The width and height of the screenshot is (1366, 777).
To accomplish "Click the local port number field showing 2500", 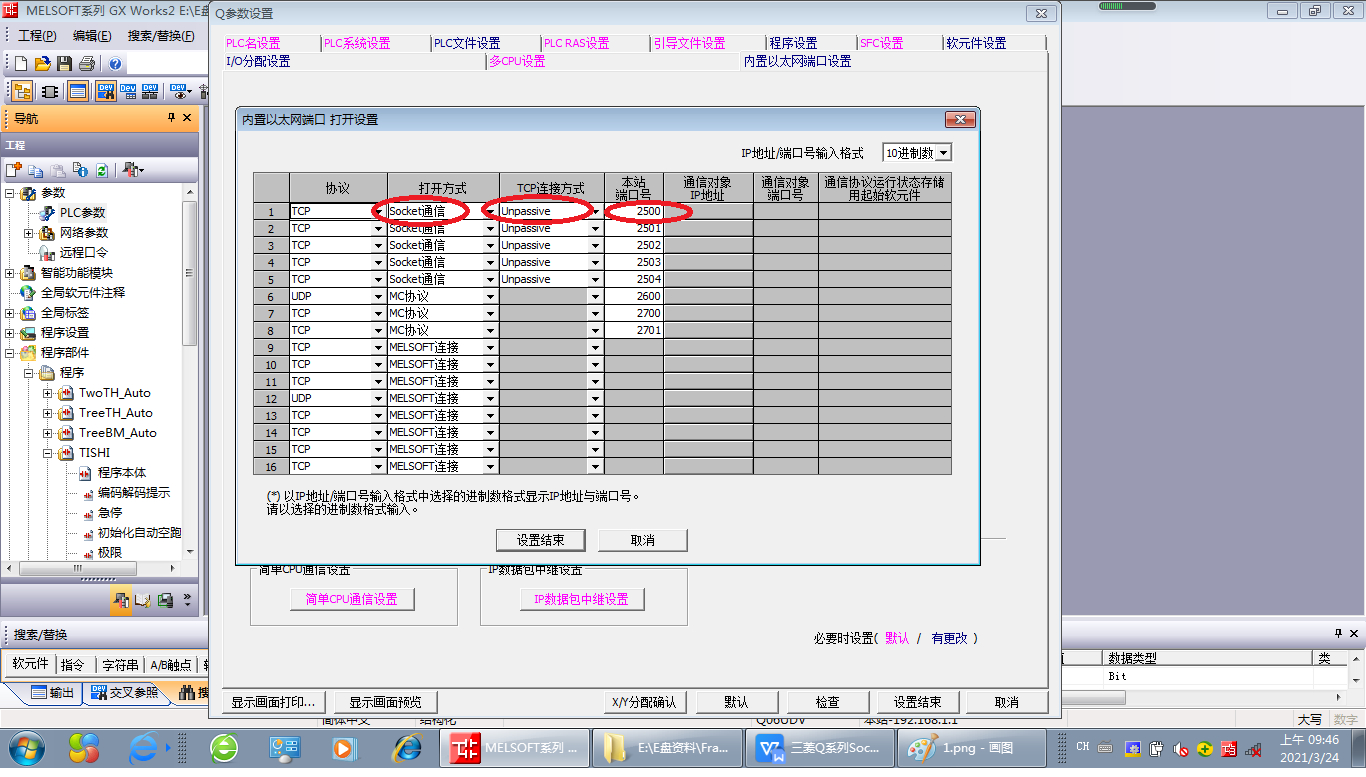I will 634,212.
